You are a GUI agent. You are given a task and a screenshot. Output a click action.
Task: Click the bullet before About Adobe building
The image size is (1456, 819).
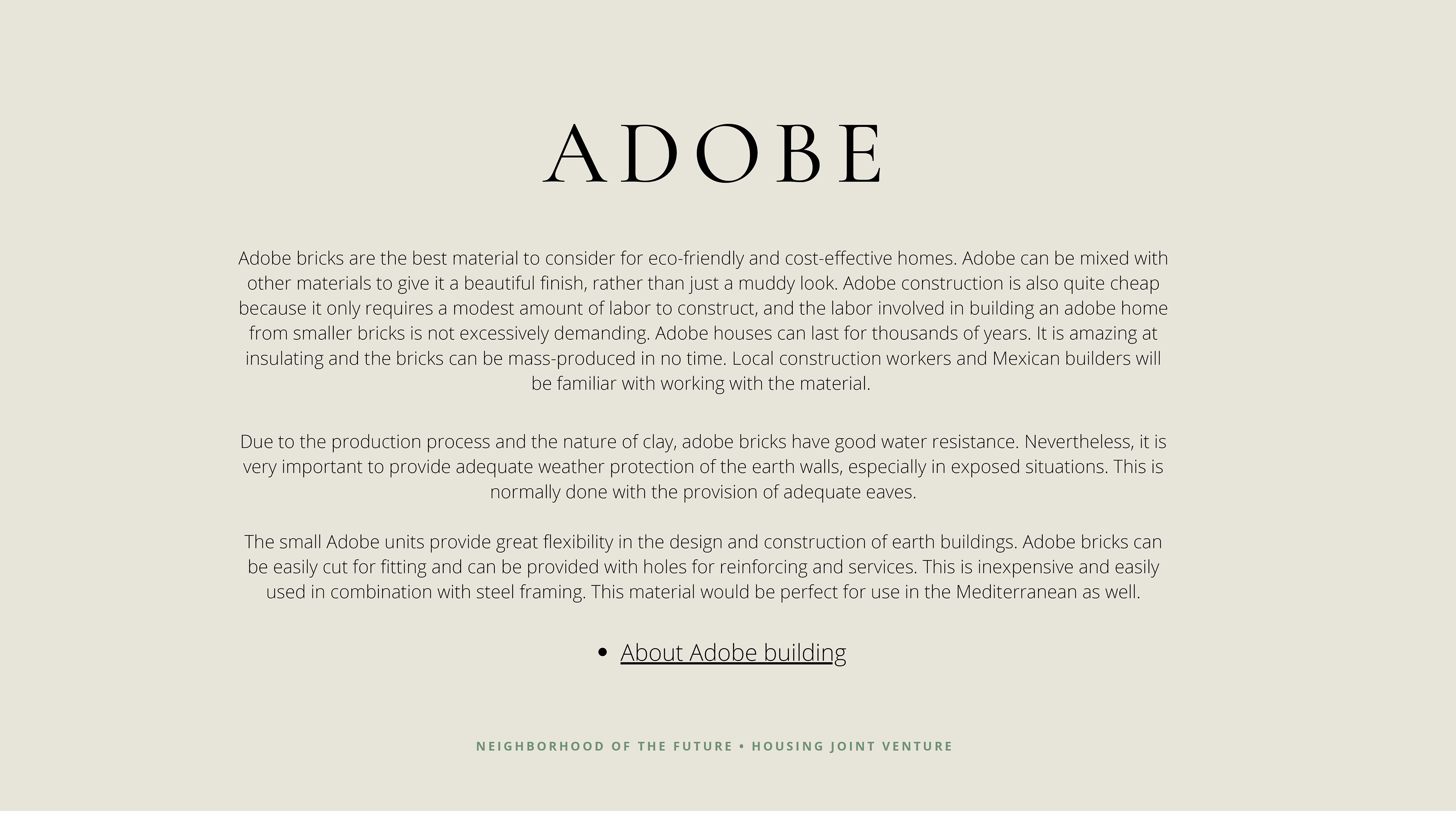click(x=602, y=653)
